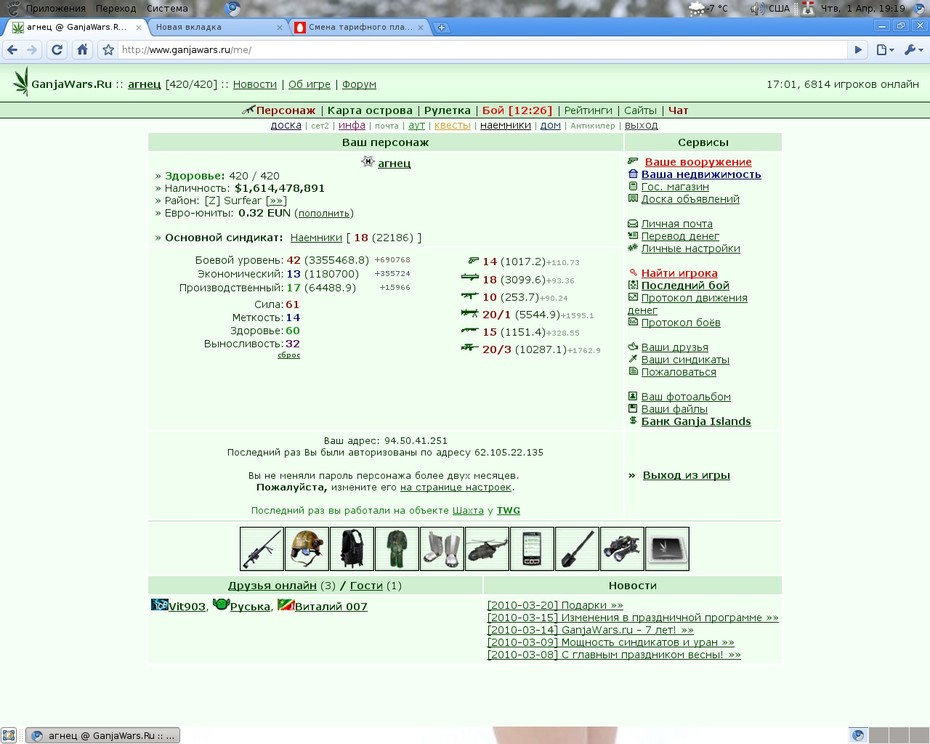
Task: Close the Новая вкладка tab
Action: 280,27
